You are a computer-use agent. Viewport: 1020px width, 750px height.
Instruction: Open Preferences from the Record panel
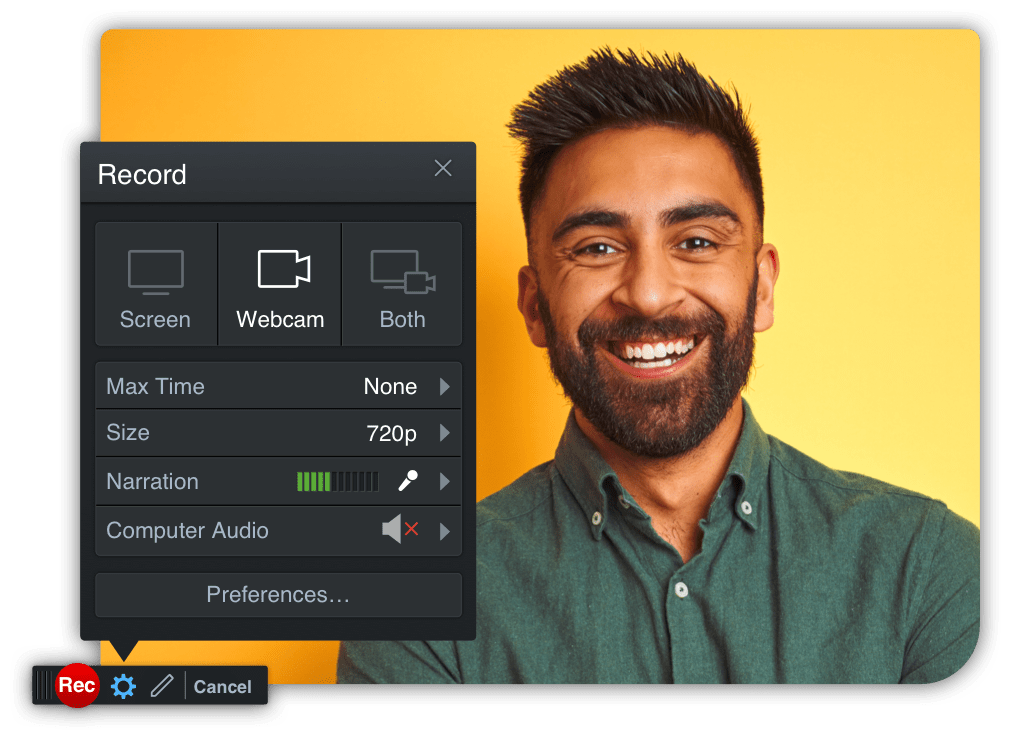[x=278, y=594]
